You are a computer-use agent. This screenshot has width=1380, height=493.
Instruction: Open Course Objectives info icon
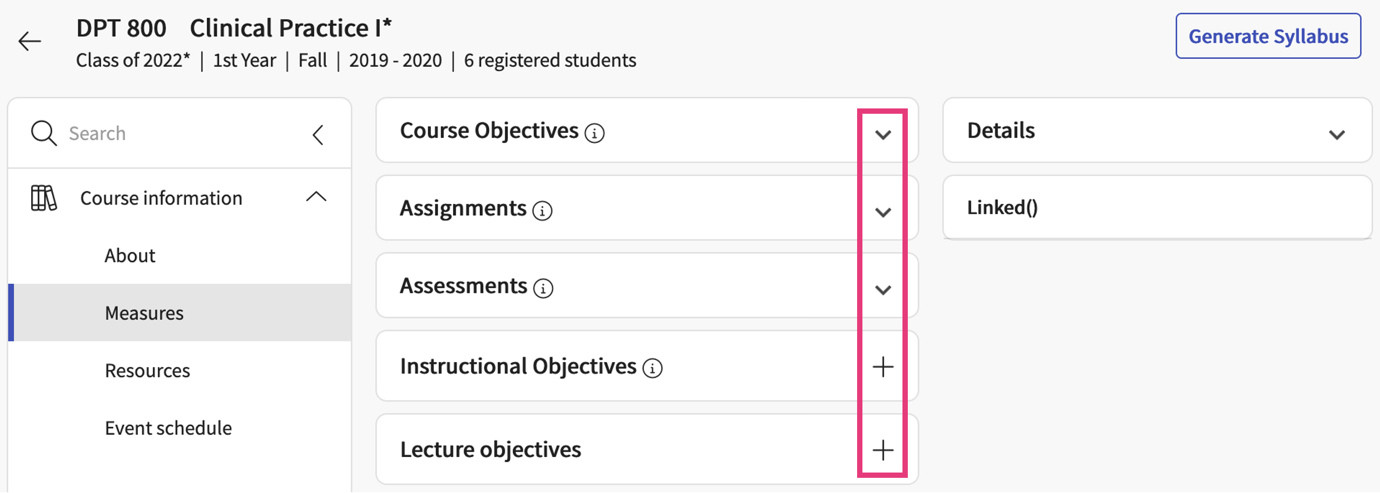[x=595, y=133]
